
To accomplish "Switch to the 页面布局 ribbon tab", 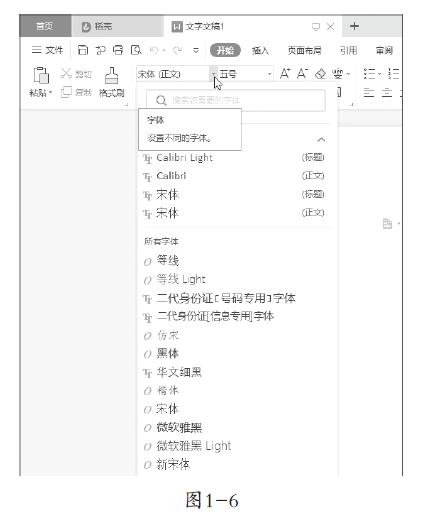I will pyautogui.click(x=304, y=50).
